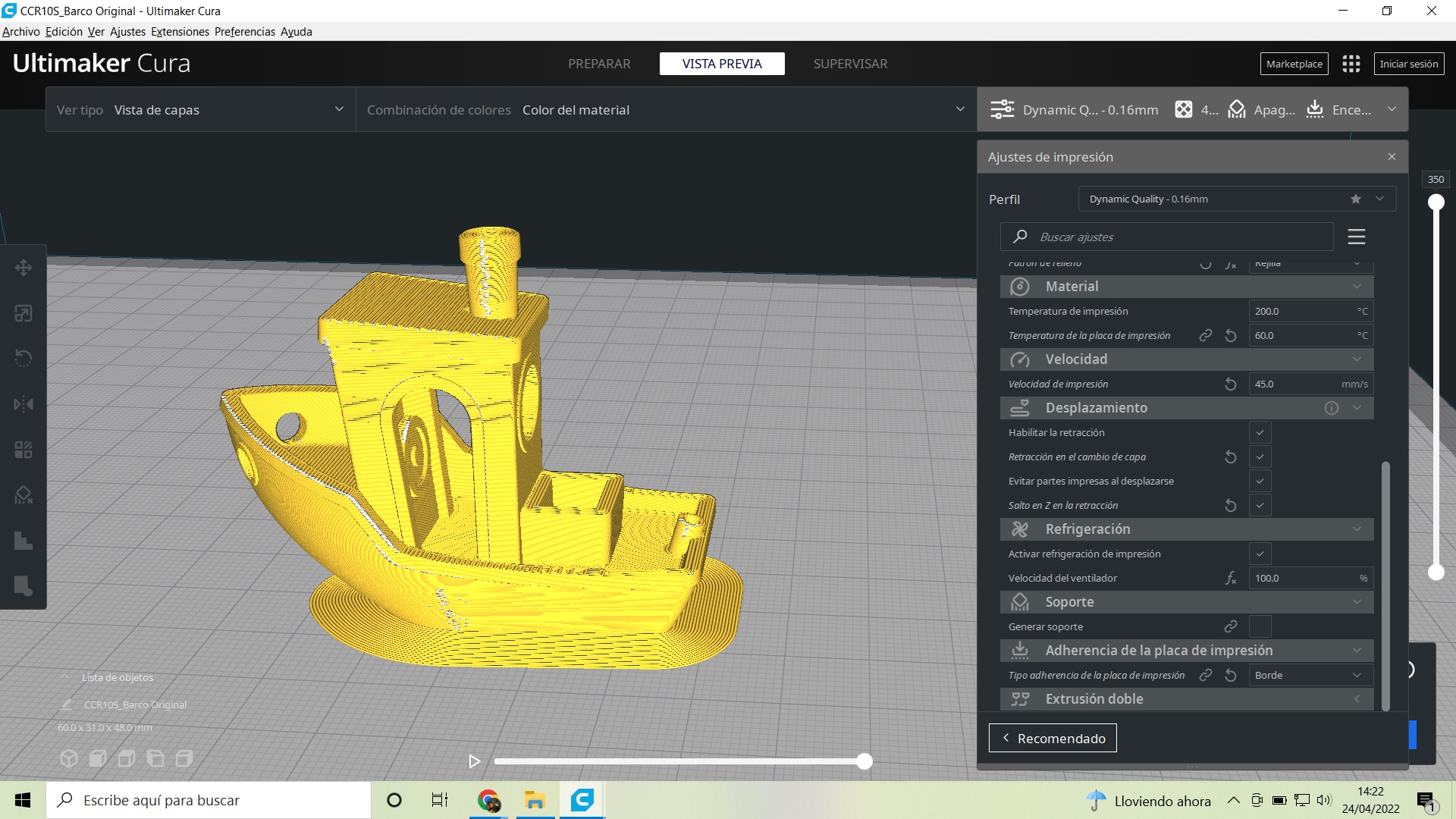The image size is (1456, 819).
Task: Click the Recomendado button
Action: pos(1053,739)
